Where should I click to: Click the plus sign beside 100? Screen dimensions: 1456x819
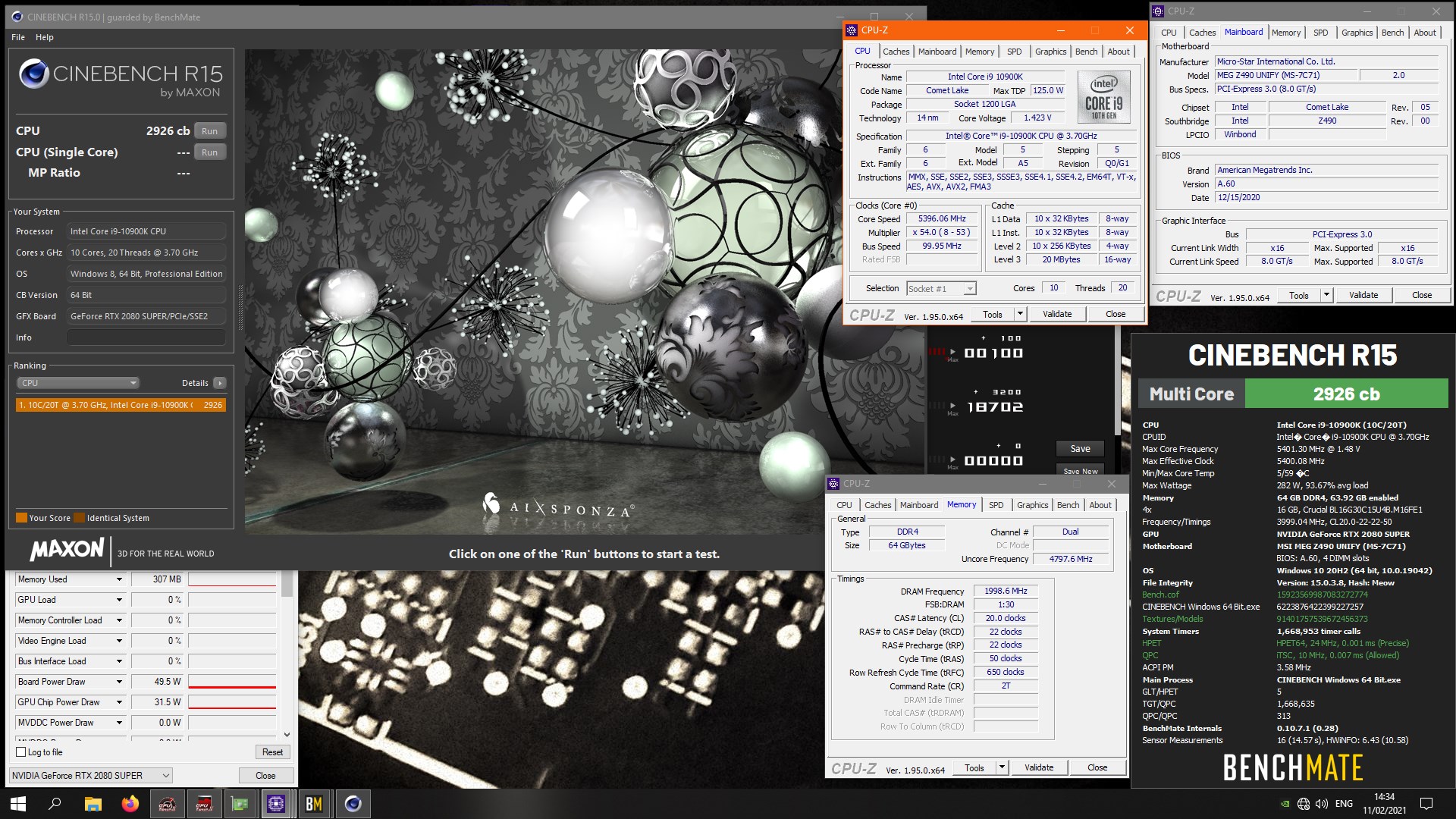click(x=984, y=338)
